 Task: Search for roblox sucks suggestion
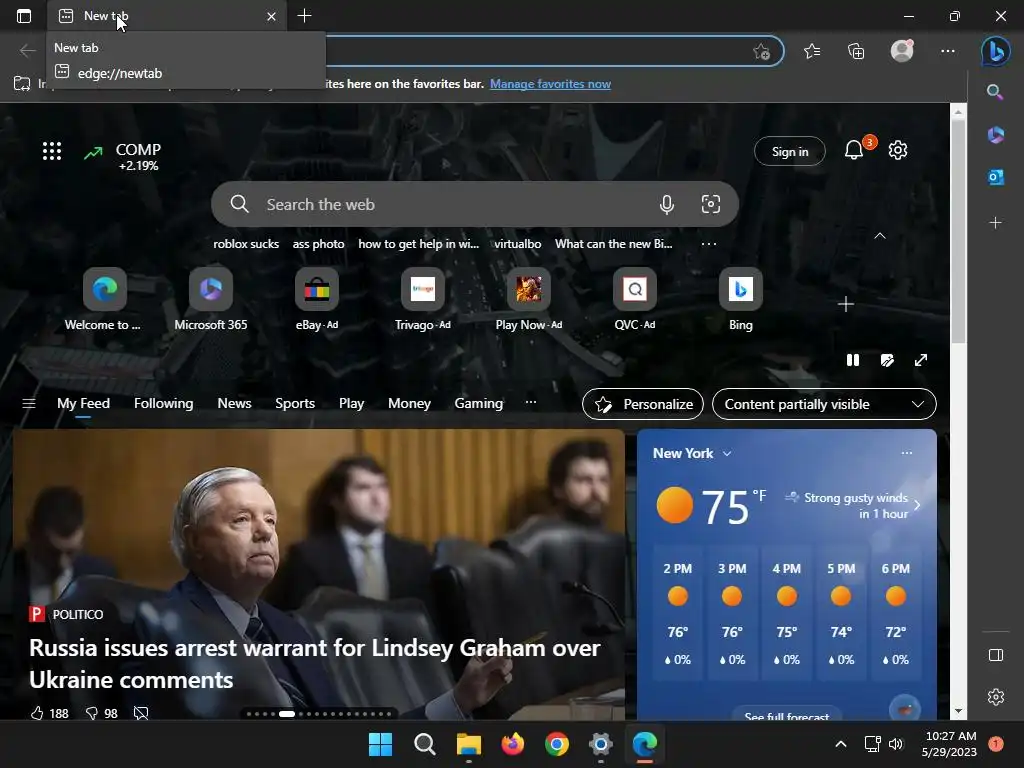[246, 244]
